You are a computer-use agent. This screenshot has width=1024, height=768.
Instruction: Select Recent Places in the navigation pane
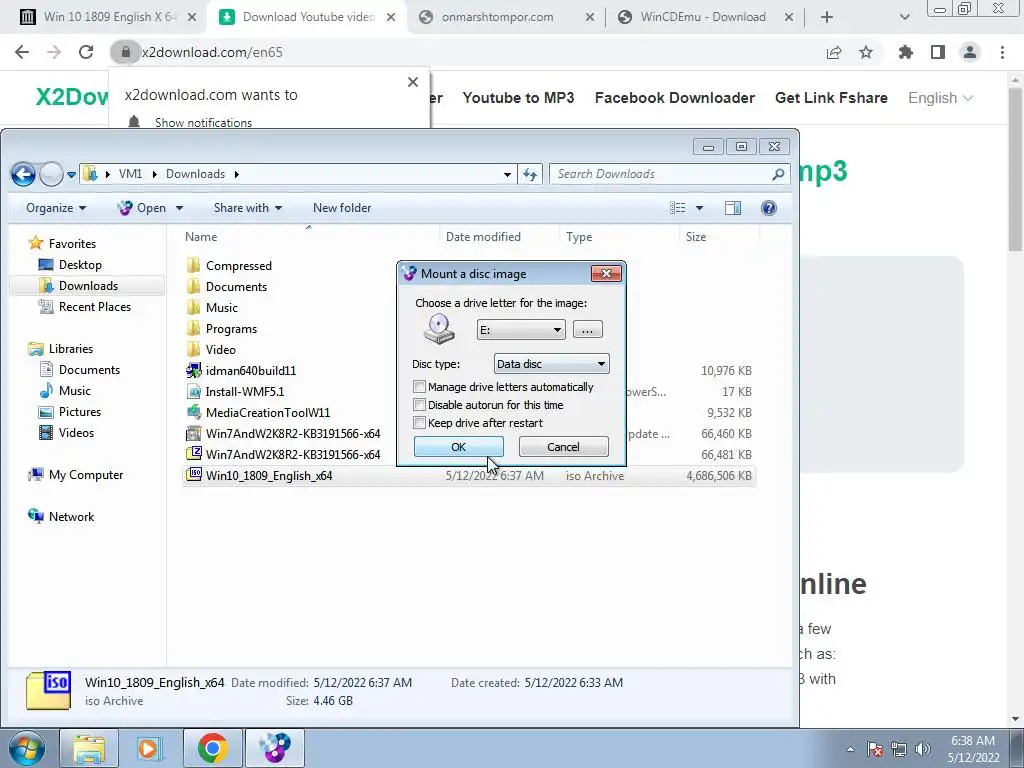94,306
